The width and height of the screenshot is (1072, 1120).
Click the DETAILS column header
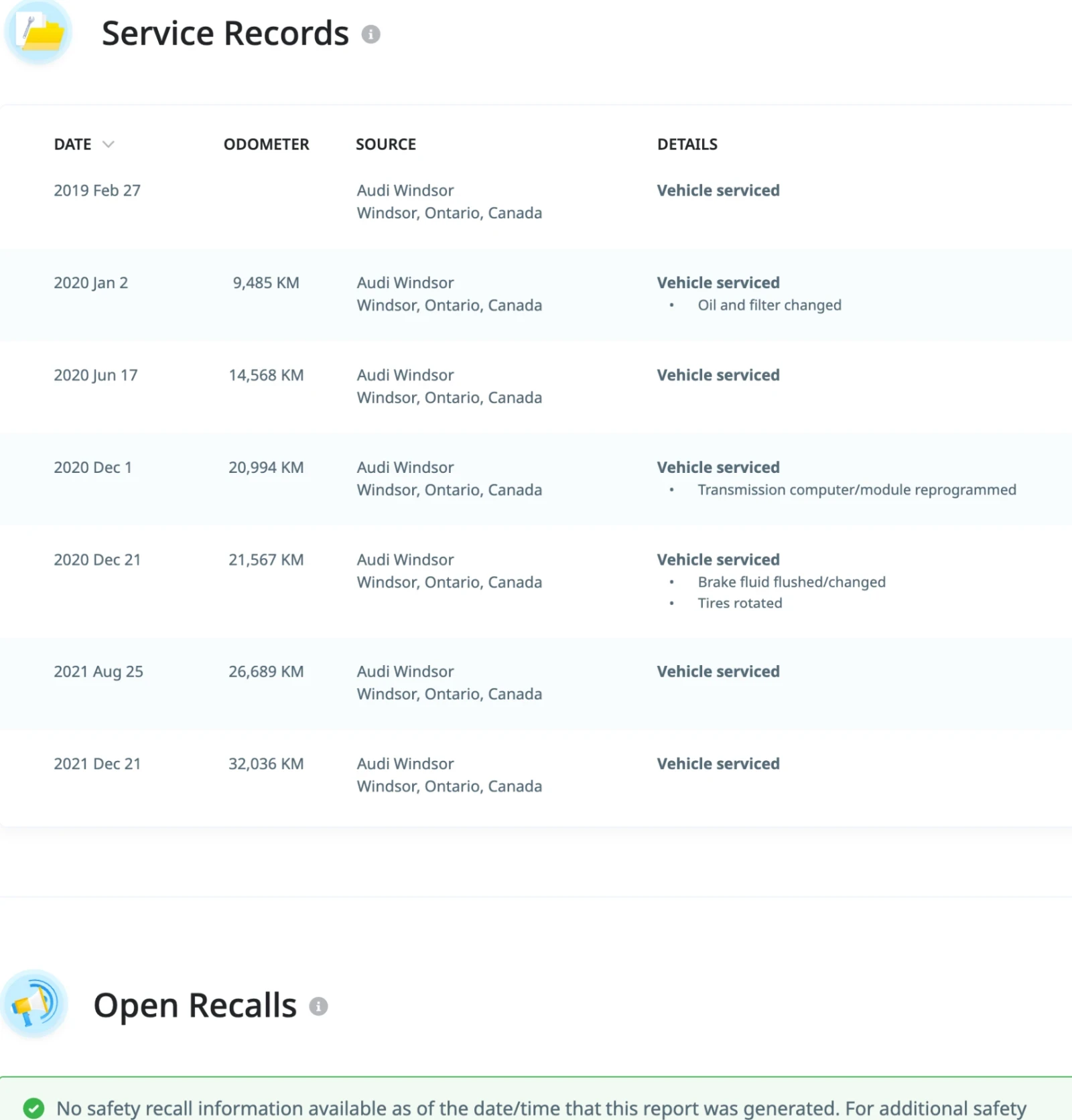pyautogui.click(x=687, y=144)
